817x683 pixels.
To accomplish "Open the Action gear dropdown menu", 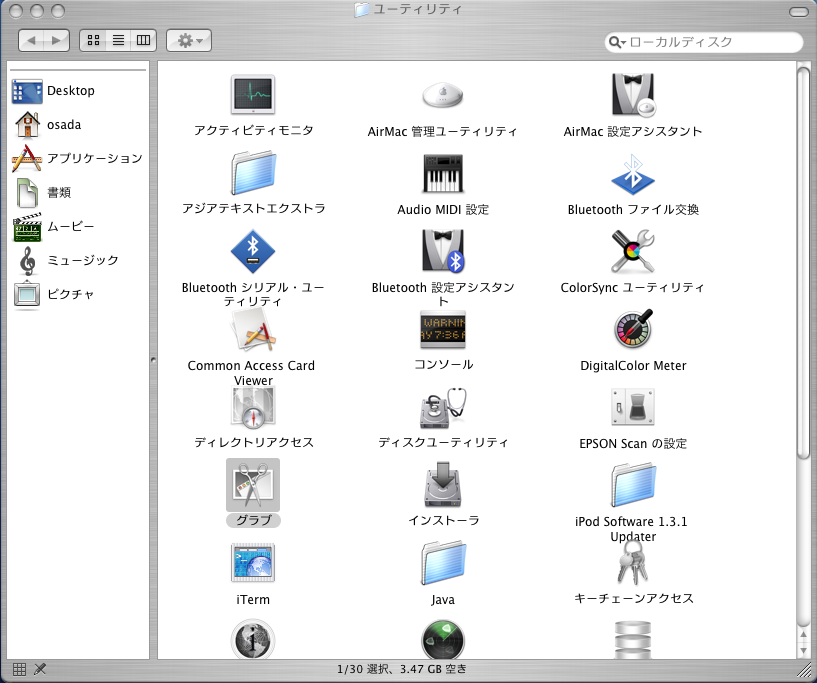I will (189, 40).
